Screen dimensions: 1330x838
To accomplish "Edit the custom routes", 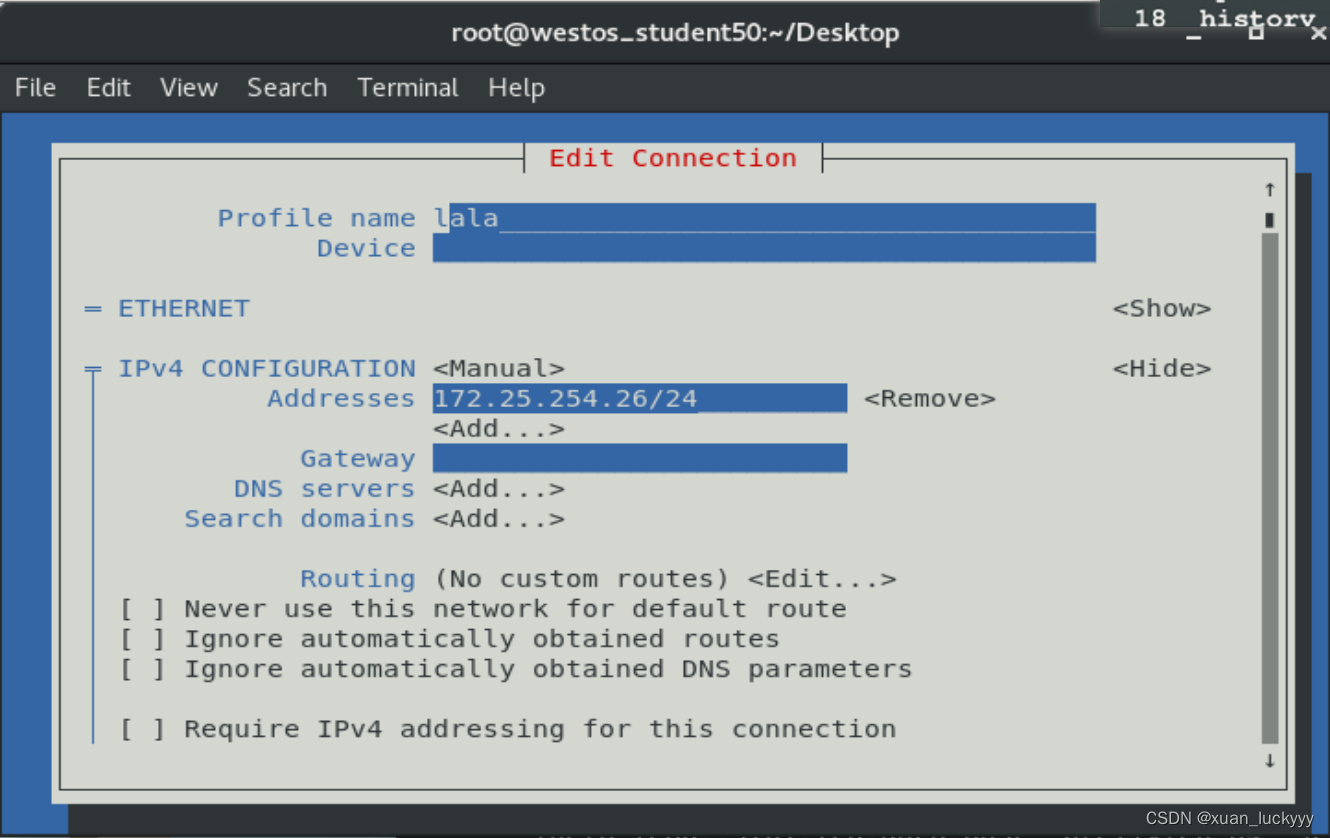I will click(822, 579).
